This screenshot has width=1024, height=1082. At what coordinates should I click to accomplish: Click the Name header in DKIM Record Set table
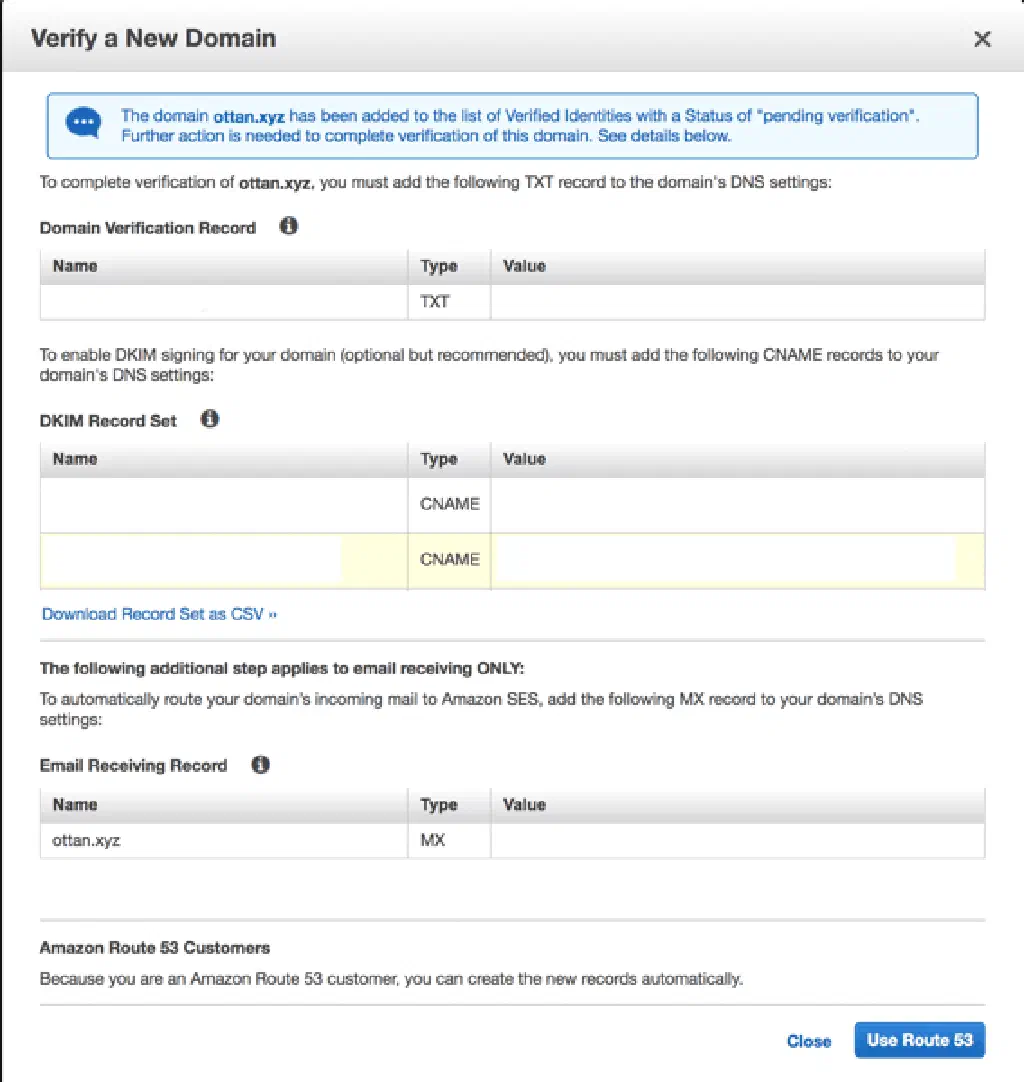click(75, 459)
